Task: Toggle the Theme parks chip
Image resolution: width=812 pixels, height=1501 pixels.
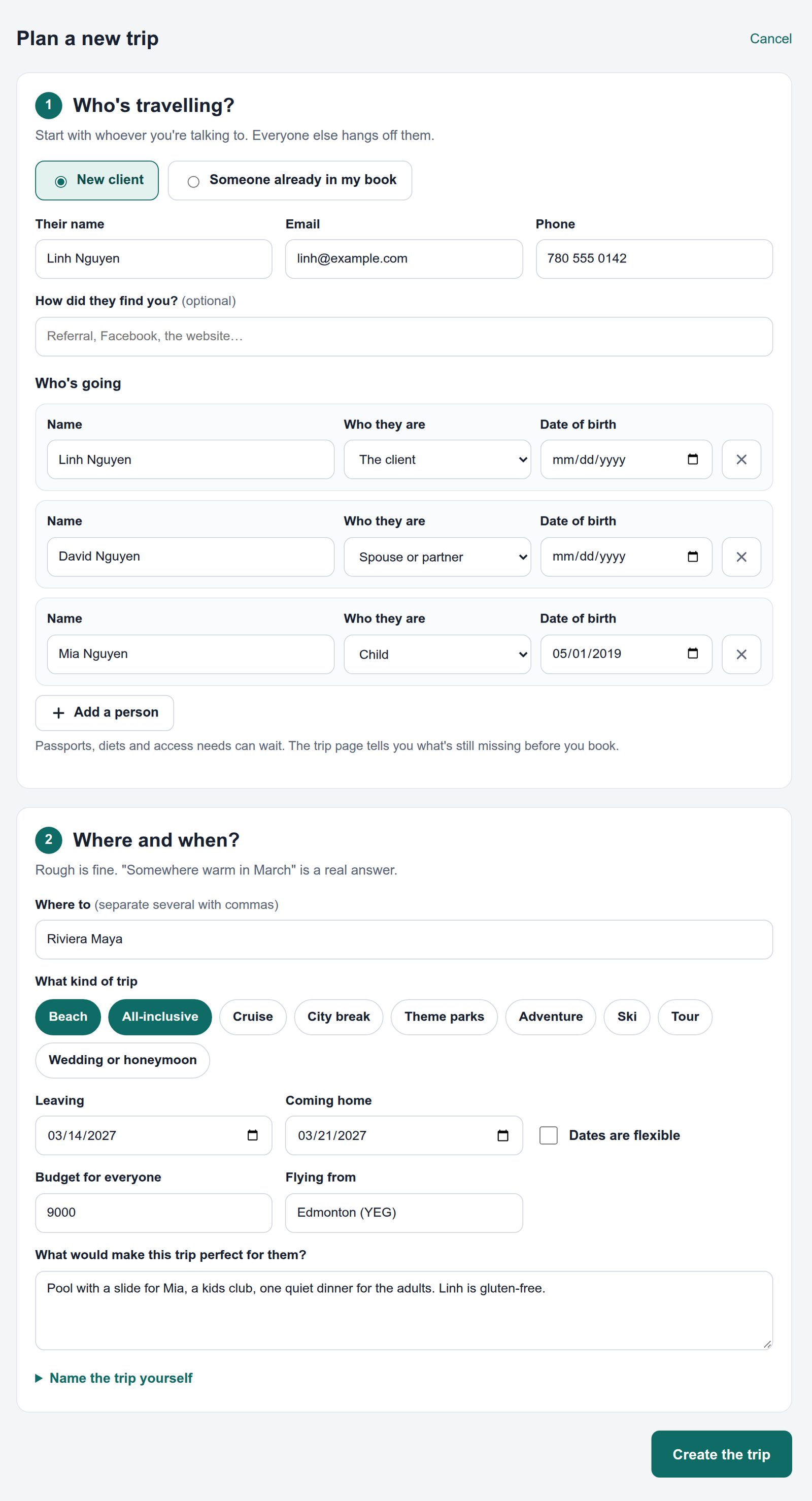Action: (444, 1017)
